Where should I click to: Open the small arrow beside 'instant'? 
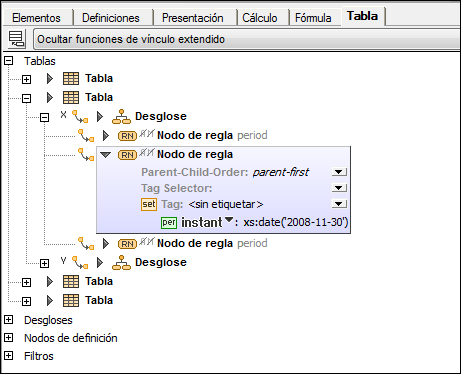(x=229, y=219)
